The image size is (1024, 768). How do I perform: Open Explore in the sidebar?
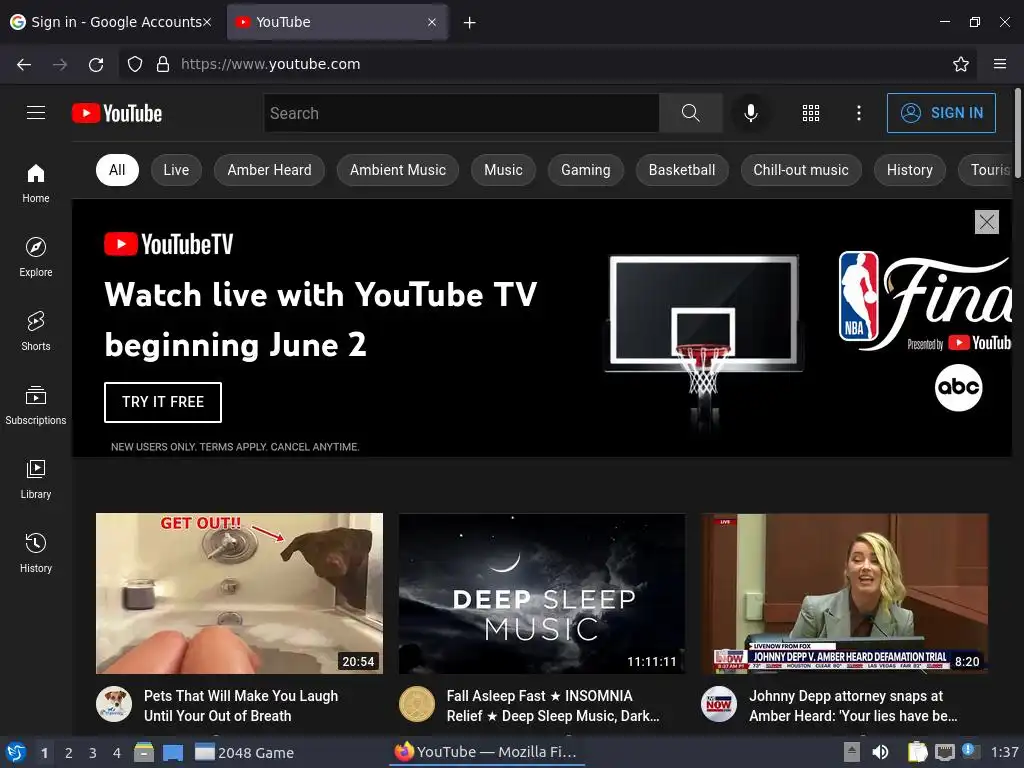[x=36, y=257]
